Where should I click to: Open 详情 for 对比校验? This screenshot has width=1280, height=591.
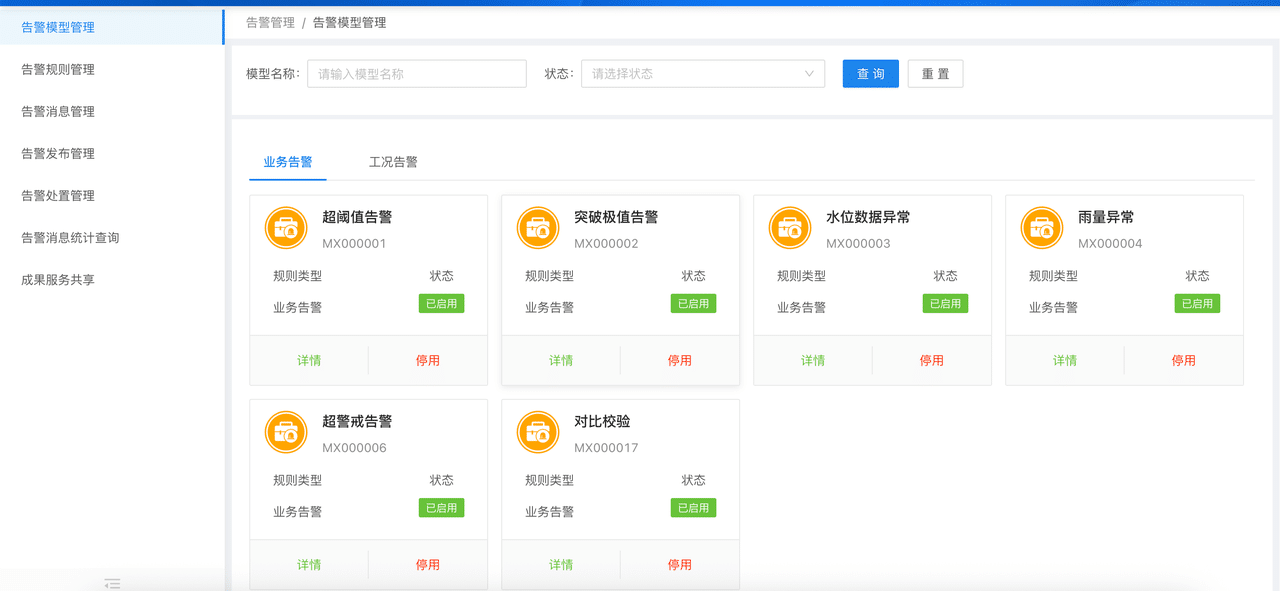tap(561, 564)
